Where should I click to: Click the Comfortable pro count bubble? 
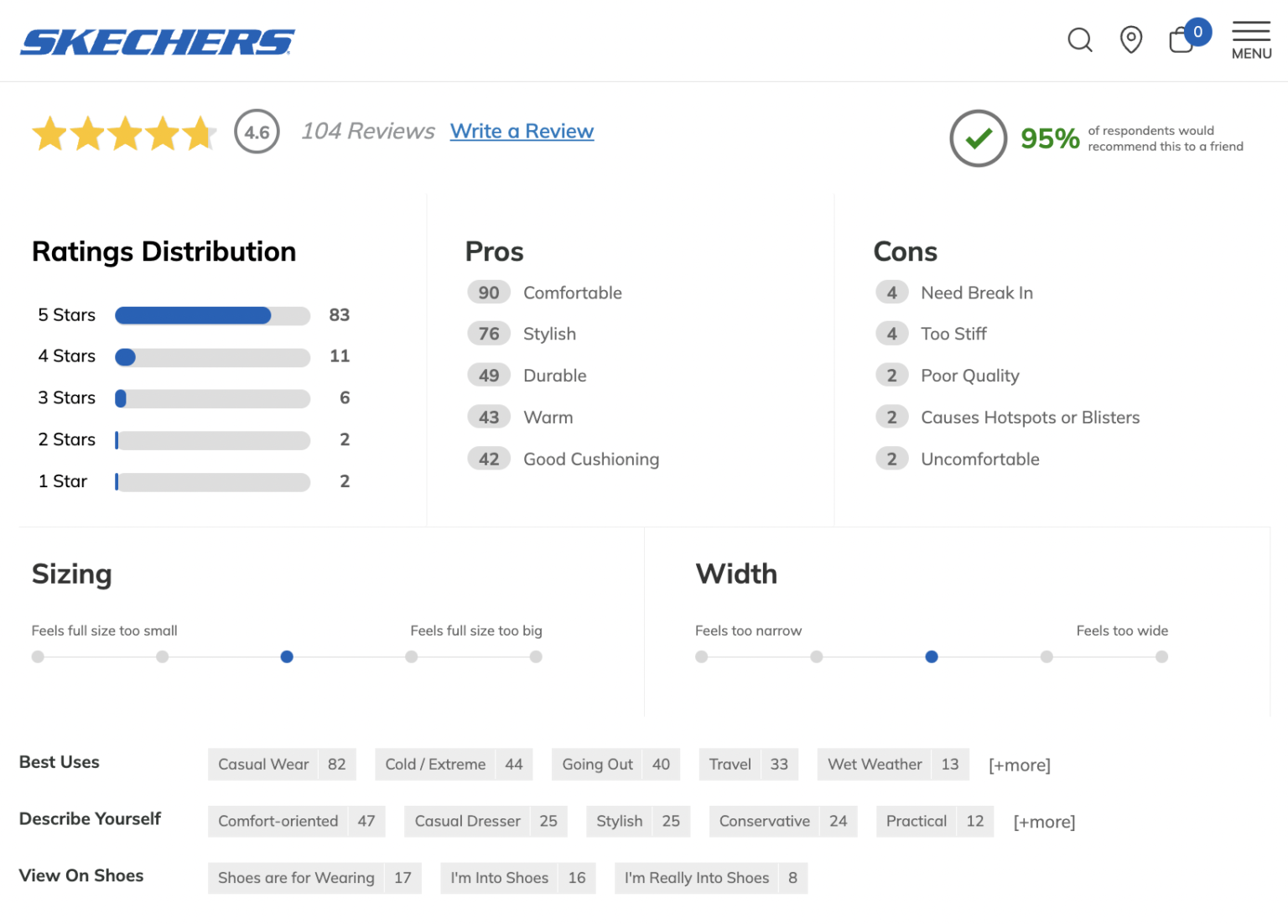point(489,292)
